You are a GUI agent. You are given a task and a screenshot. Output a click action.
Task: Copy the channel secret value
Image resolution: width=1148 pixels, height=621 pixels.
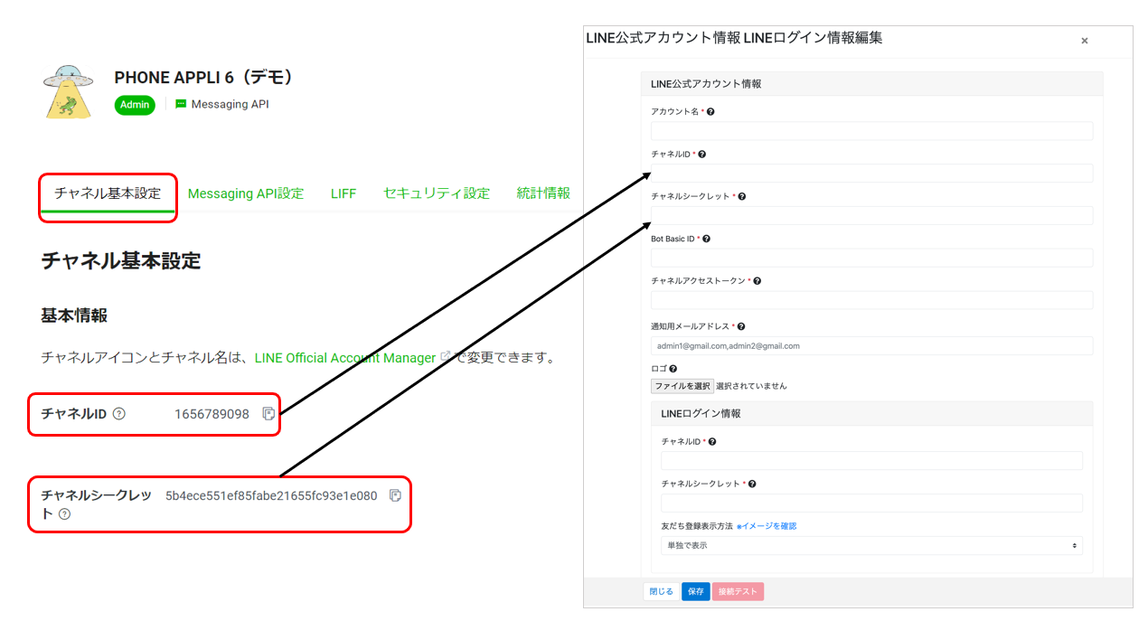395,496
